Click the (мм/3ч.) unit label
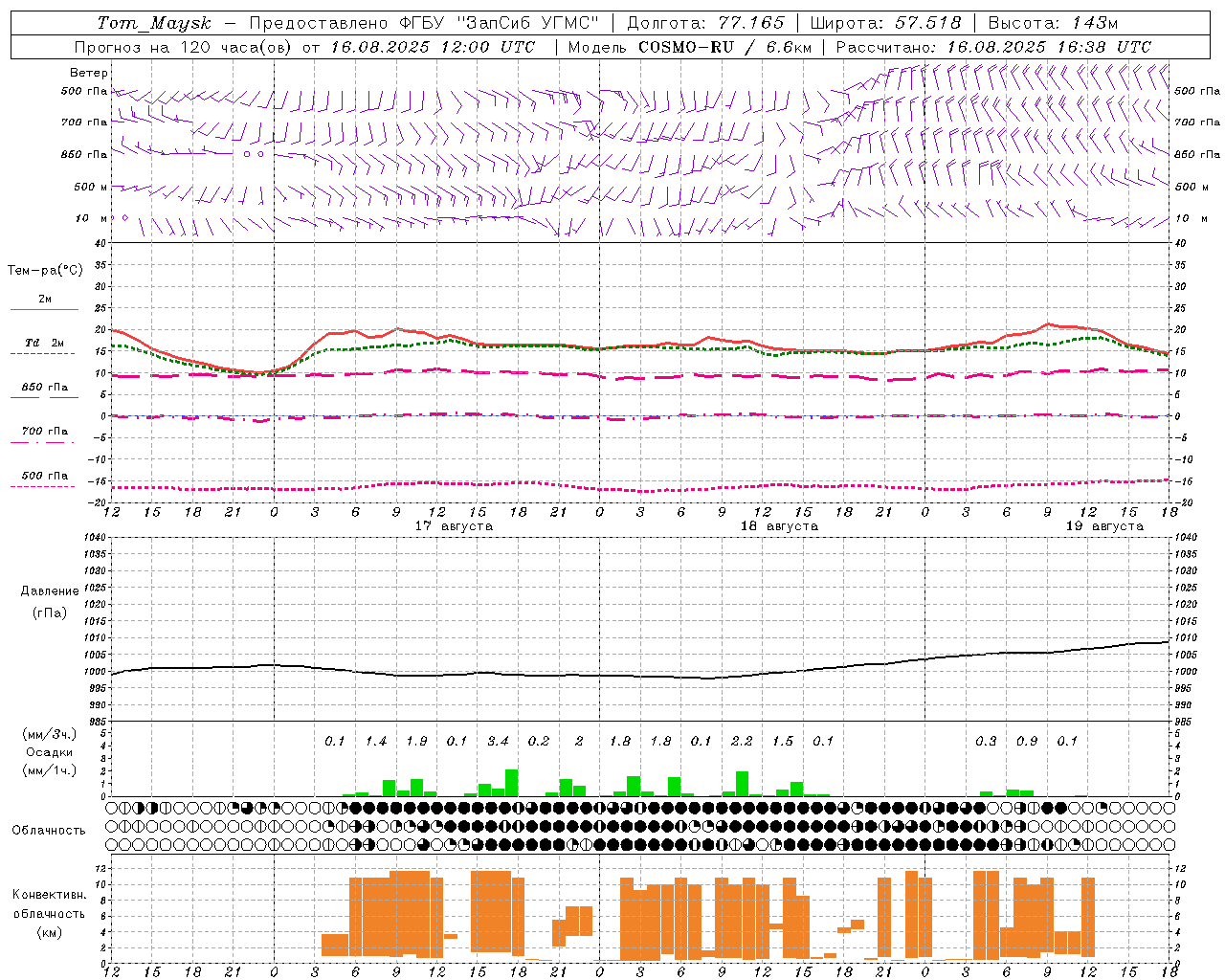This screenshot has width=1225, height=980. click(x=49, y=734)
